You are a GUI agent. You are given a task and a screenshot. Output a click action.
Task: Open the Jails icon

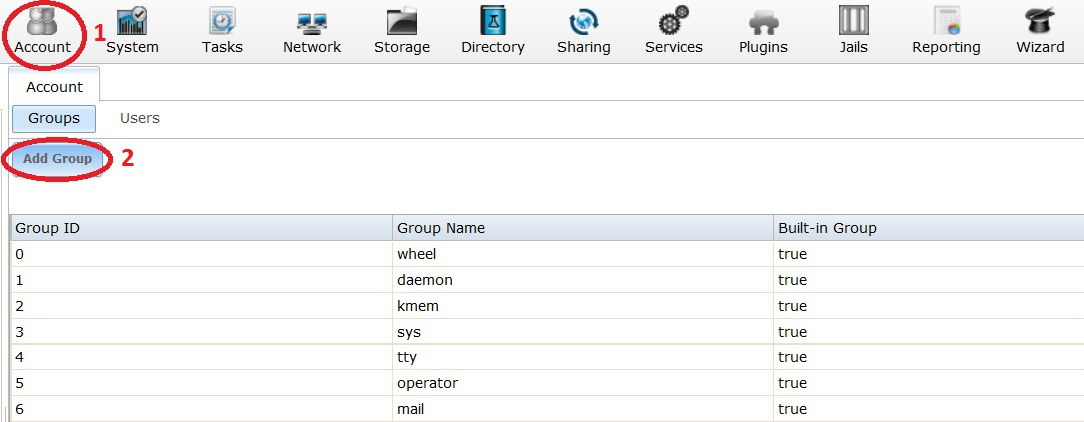[853, 22]
